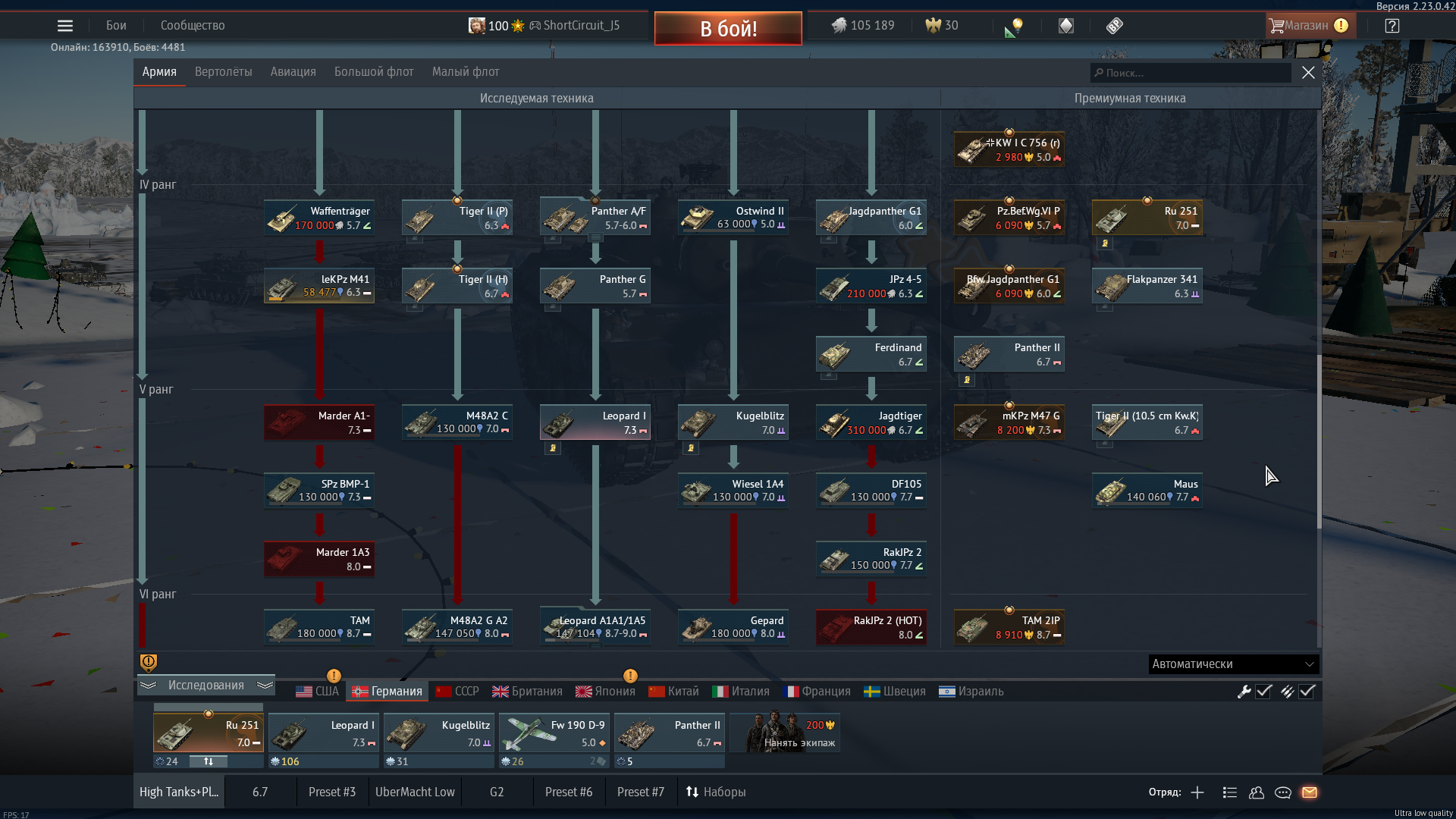The image size is (1456, 819).
Task: Open the hamburger main menu
Action: point(65,26)
